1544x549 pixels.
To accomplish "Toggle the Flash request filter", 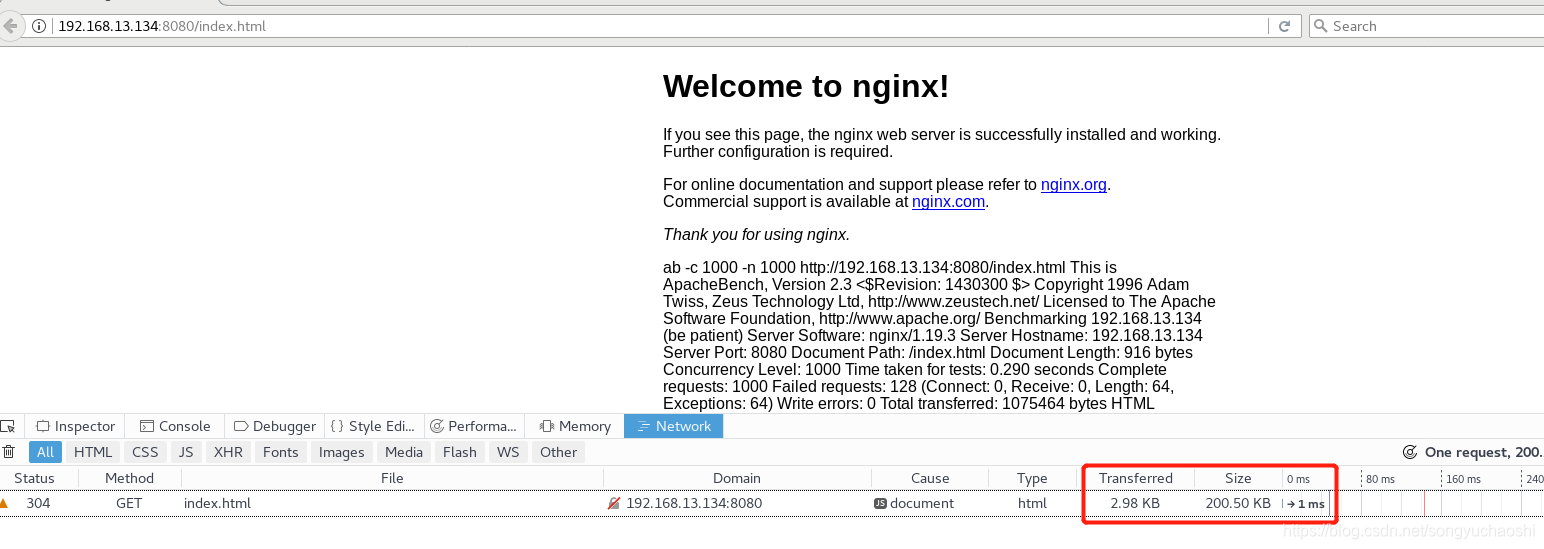I will coord(460,452).
